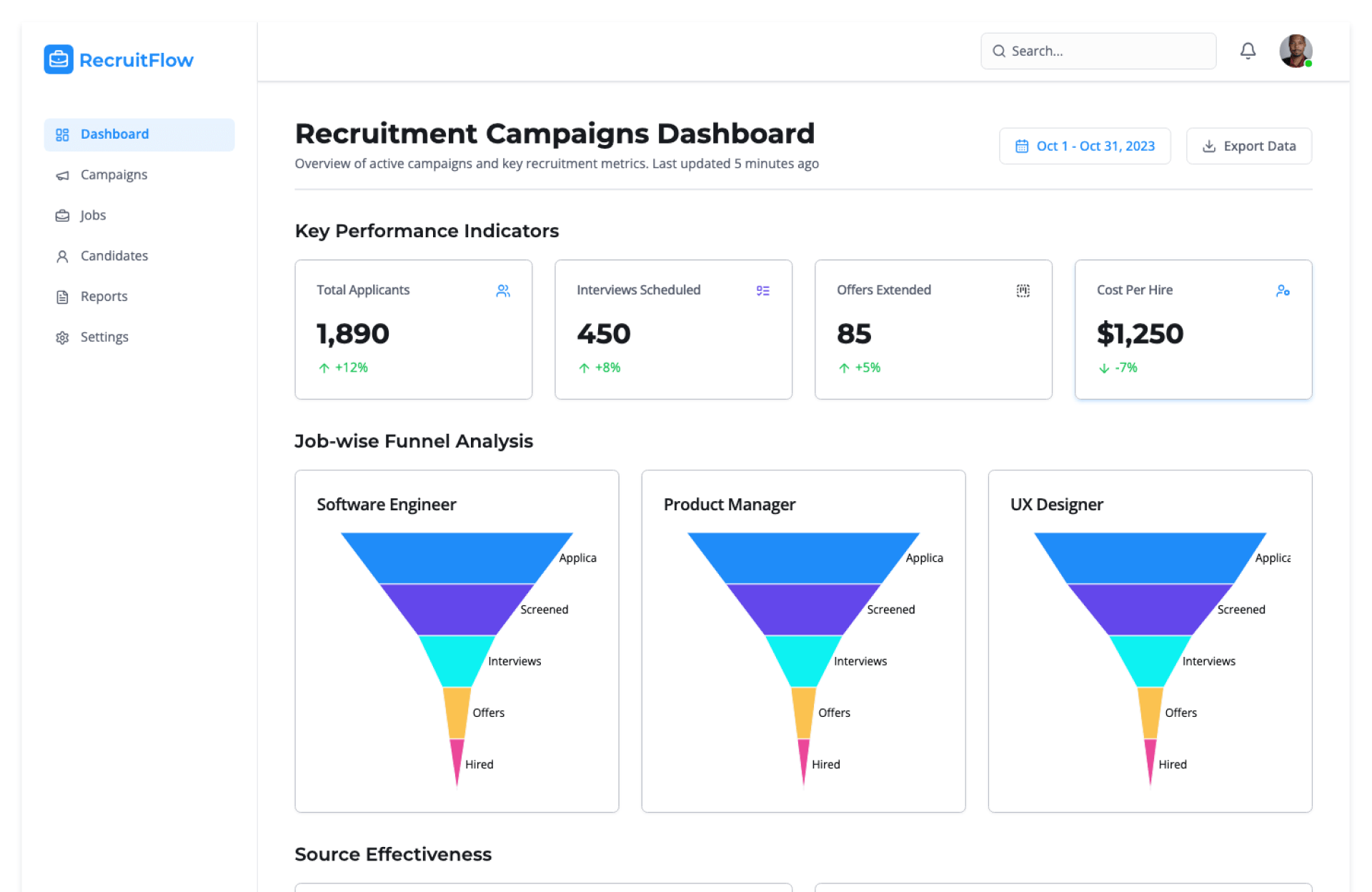
Task: Click the RecruitFlow briefcase logo
Action: click(59, 59)
